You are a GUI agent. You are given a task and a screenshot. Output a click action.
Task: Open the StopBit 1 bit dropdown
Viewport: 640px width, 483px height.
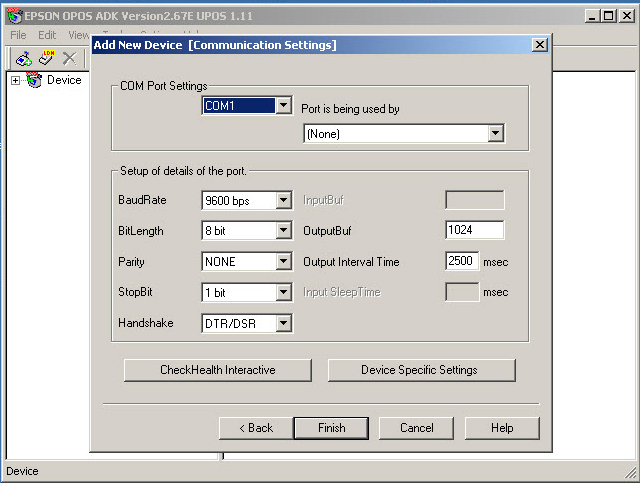pyautogui.click(x=283, y=292)
